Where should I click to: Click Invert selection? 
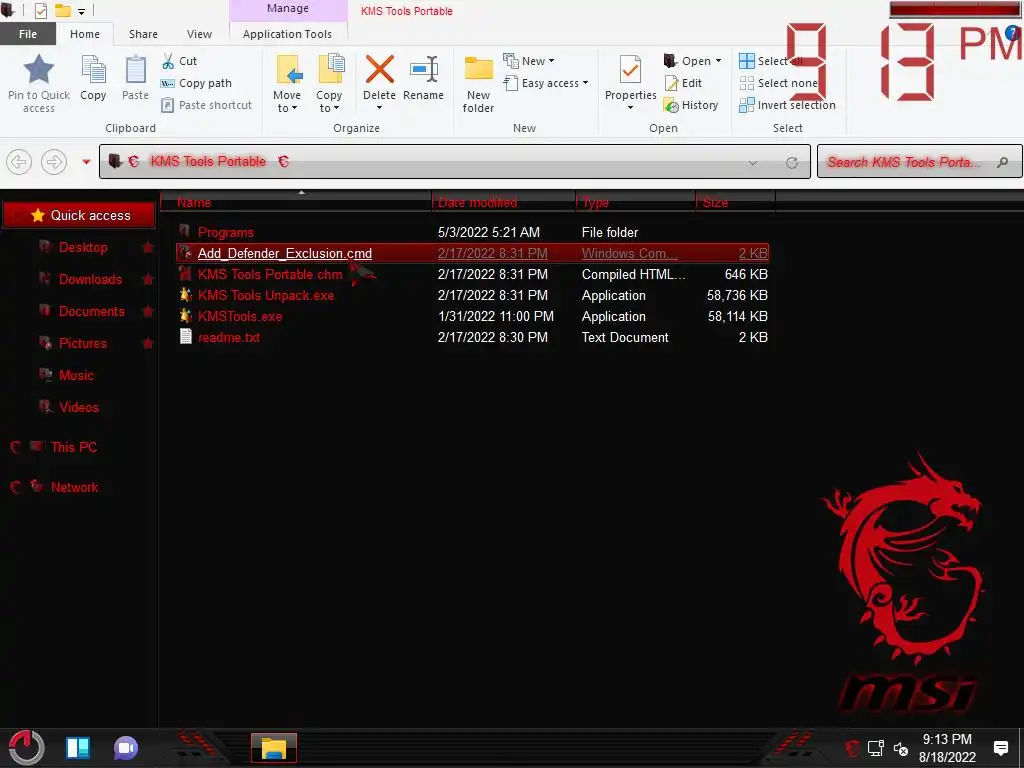[x=787, y=104]
